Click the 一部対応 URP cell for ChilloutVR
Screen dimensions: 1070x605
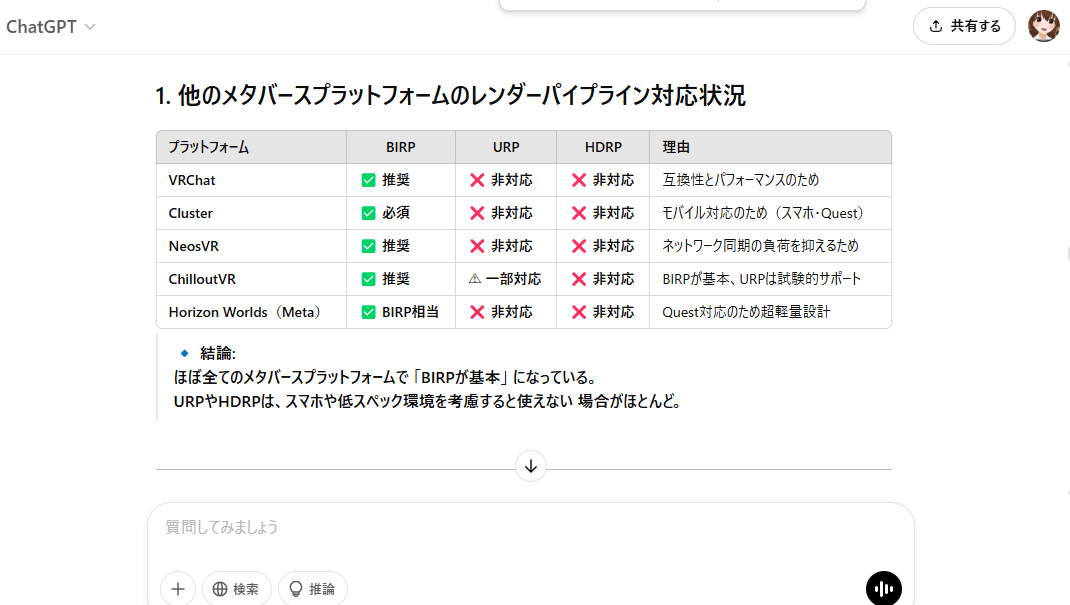tap(505, 279)
